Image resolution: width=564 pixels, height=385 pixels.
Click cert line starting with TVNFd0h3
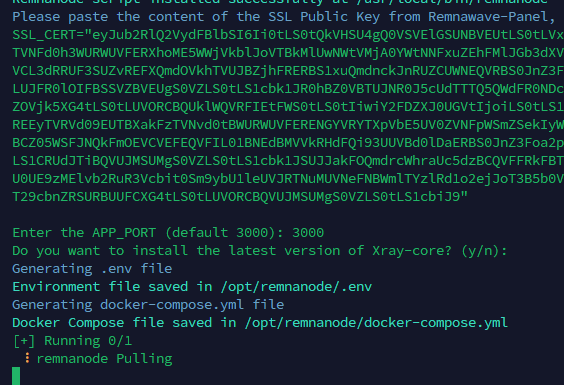point(288,53)
